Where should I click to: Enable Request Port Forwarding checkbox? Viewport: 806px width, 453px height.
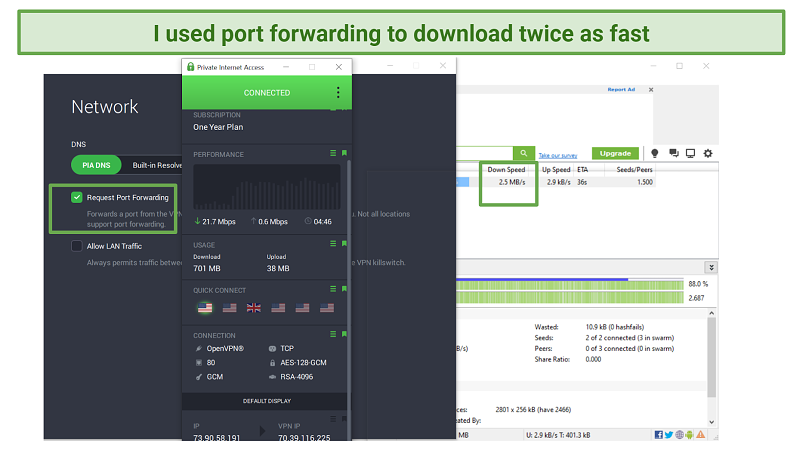(77, 197)
